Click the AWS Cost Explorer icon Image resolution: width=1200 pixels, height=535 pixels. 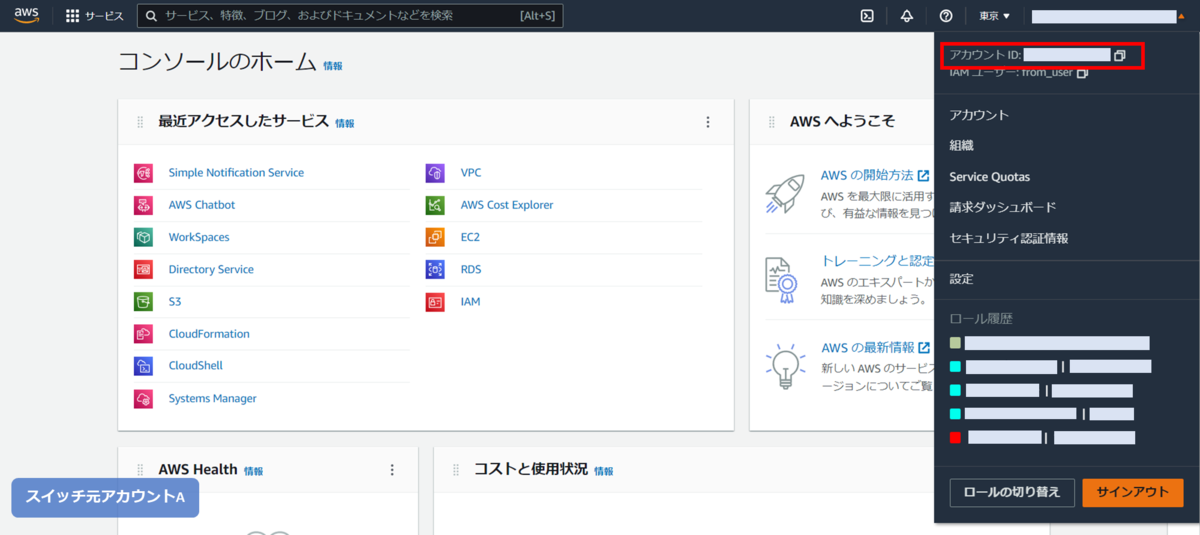click(x=435, y=205)
